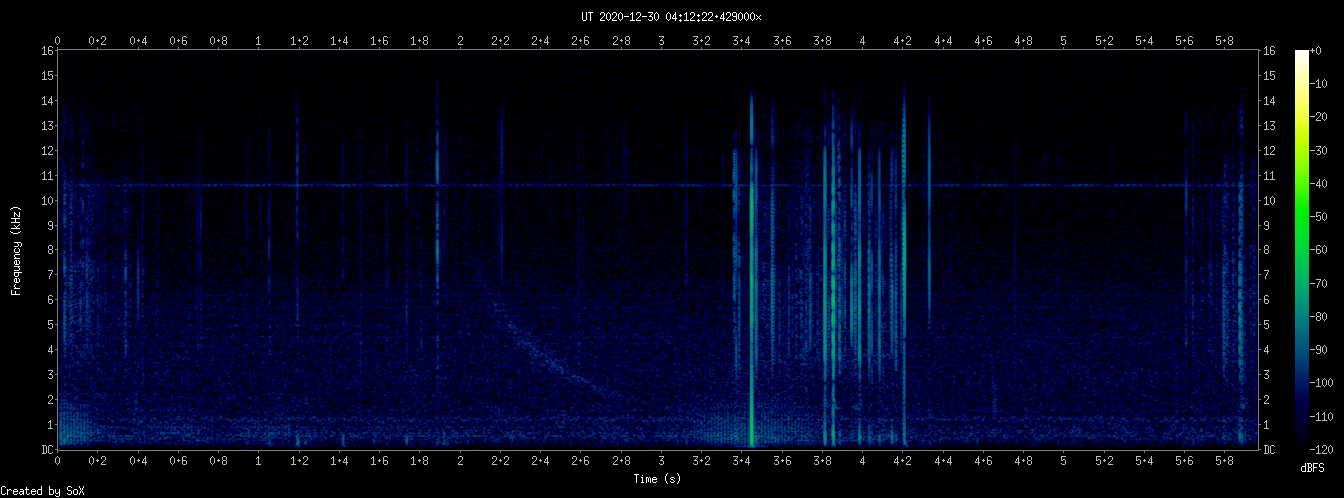Click the 2 second tick on bottom time axis

point(460,463)
